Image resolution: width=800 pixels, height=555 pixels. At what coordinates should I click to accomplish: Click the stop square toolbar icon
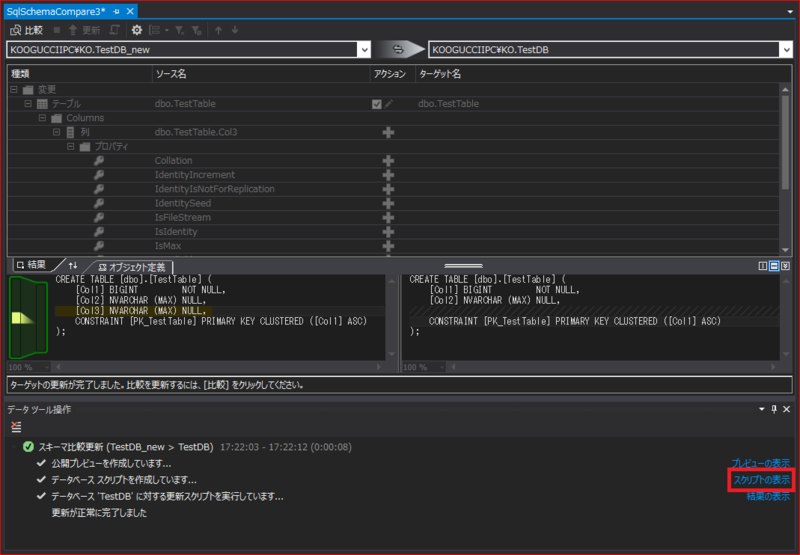point(57,30)
